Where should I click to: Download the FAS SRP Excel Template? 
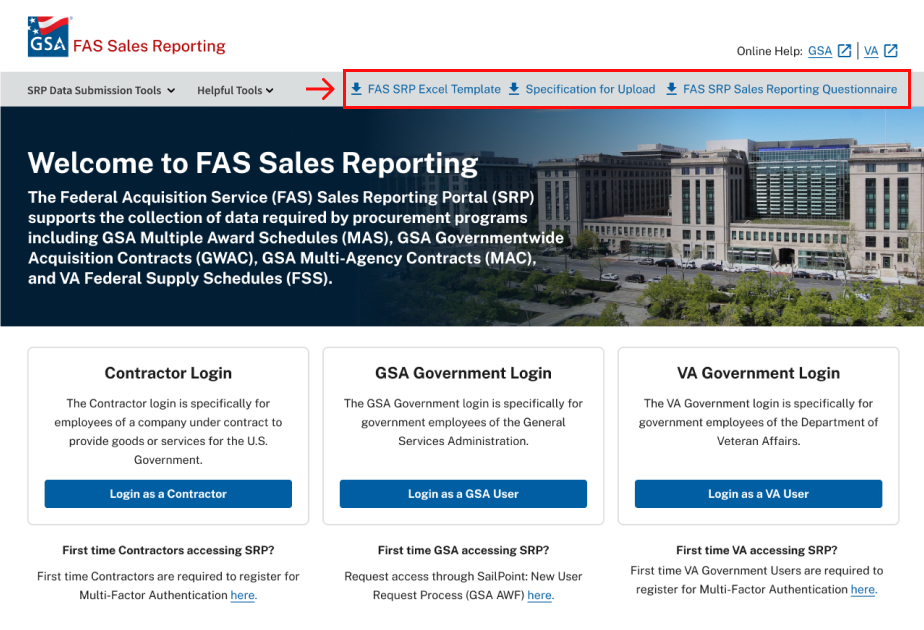434,89
